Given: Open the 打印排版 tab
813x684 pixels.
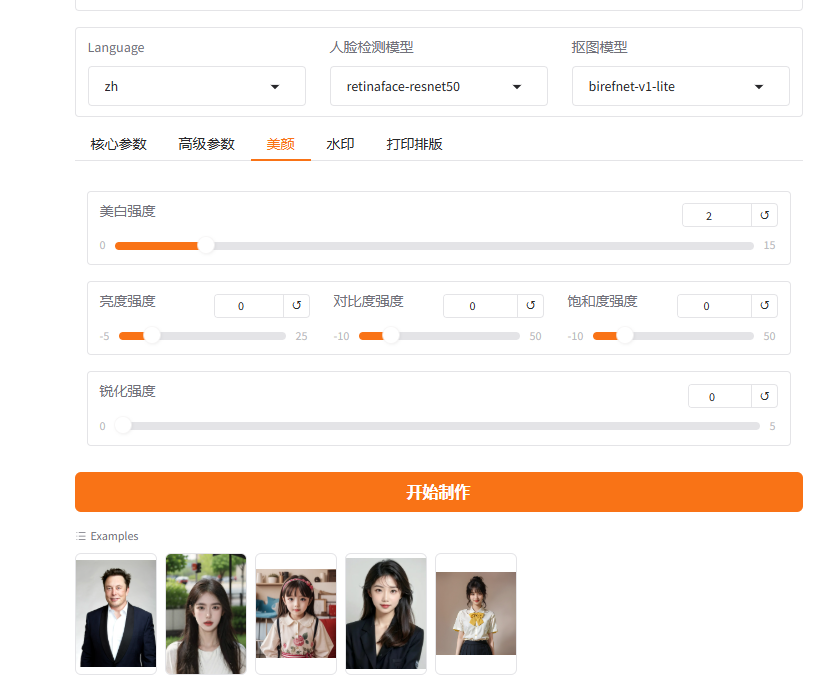Looking at the screenshot, I should pos(414,144).
